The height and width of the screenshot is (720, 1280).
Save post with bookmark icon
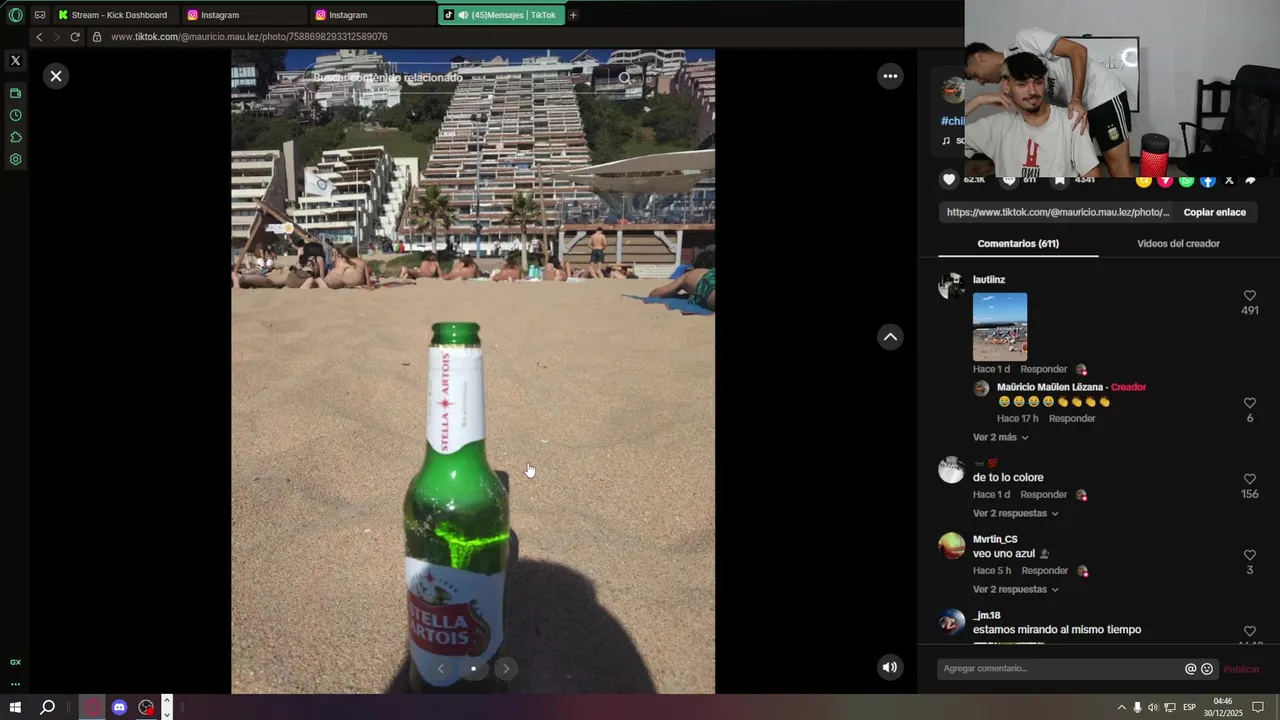1059,180
